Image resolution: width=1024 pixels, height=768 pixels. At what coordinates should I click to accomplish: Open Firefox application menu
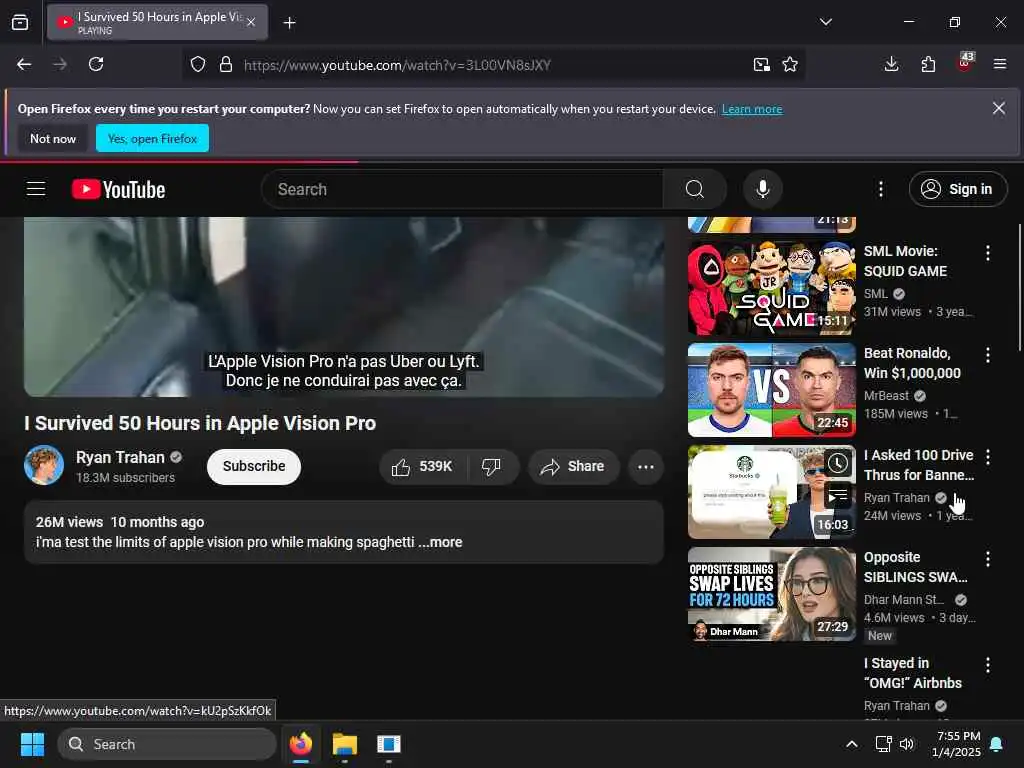1000,64
